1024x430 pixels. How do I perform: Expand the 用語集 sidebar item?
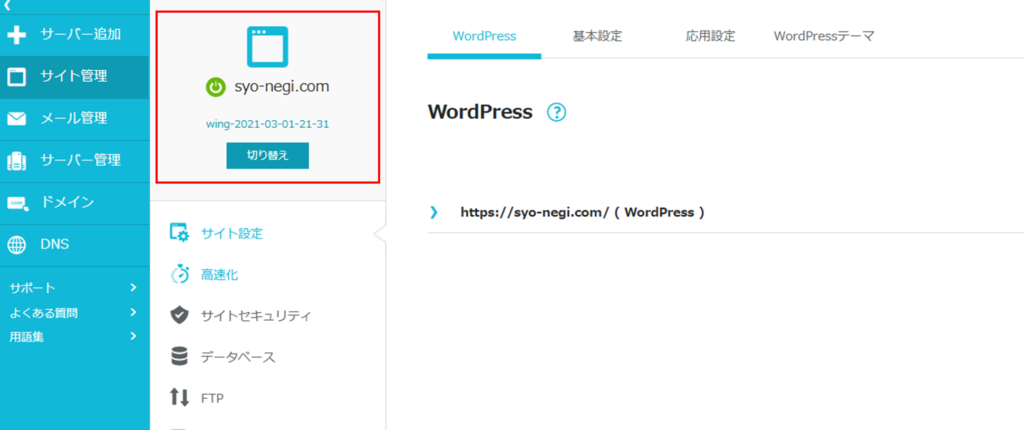tap(133, 337)
